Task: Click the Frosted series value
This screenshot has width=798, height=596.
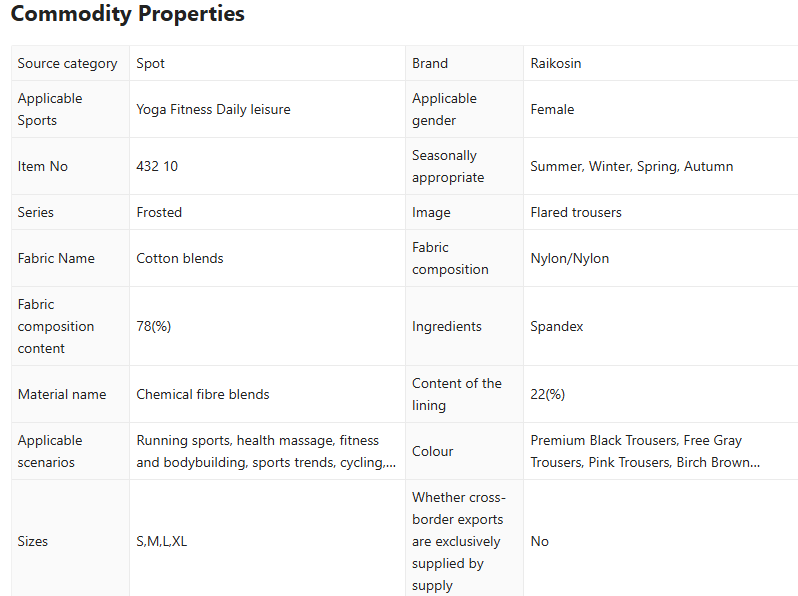Action: pyautogui.click(x=159, y=212)
